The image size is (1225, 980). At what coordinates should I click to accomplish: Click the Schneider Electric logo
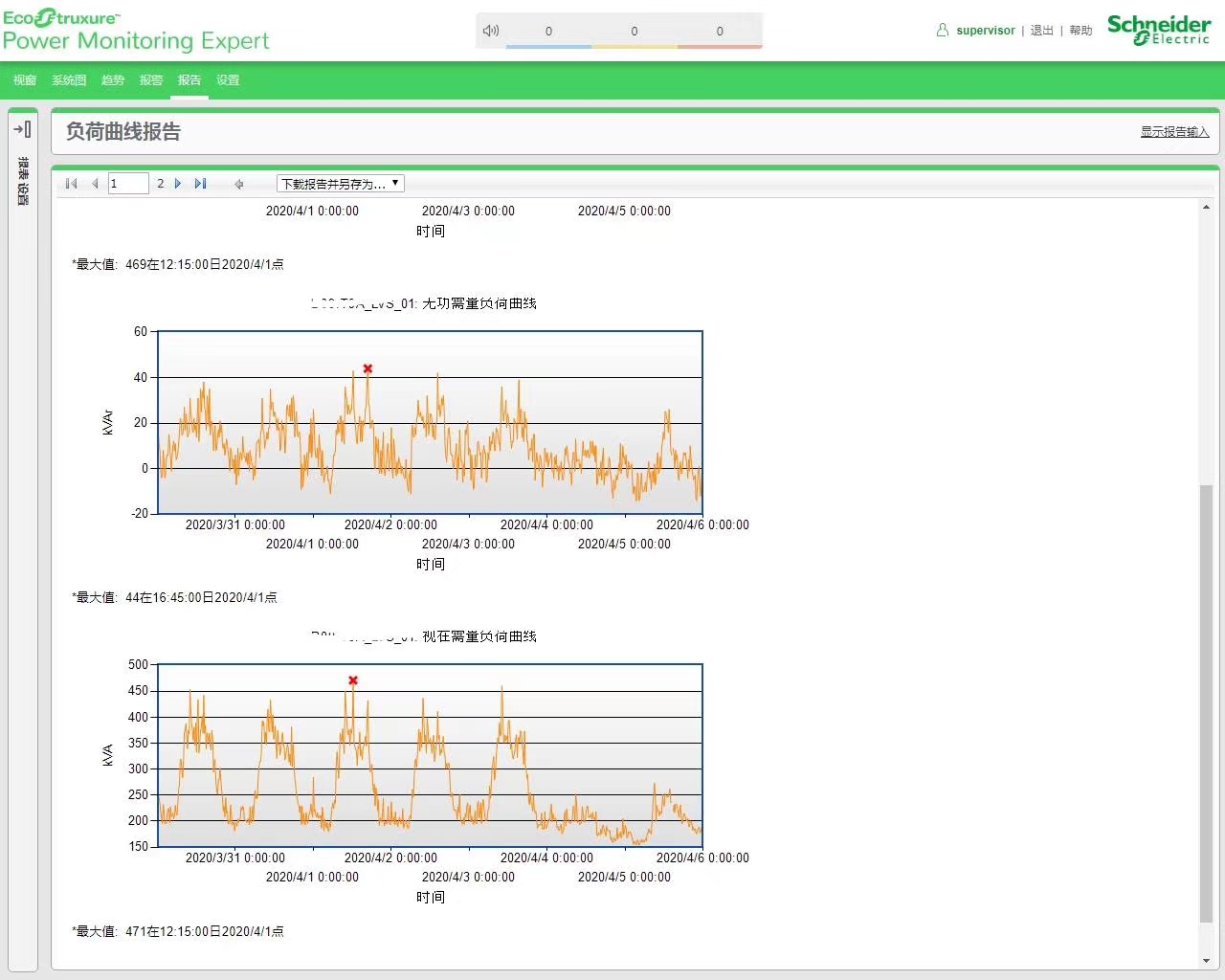pos(1158,30)
